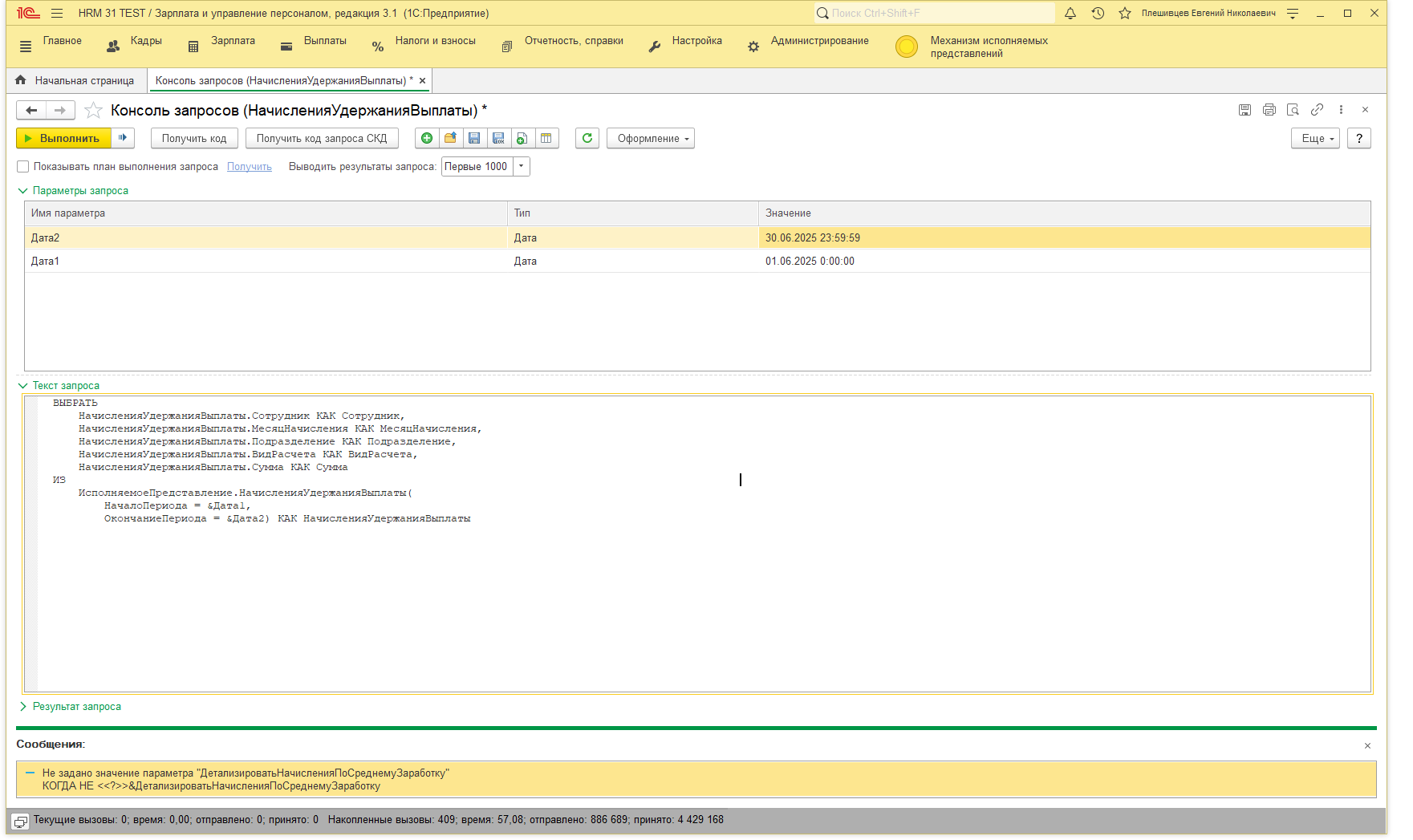Add page to favorites with star outline

point(93,110)
